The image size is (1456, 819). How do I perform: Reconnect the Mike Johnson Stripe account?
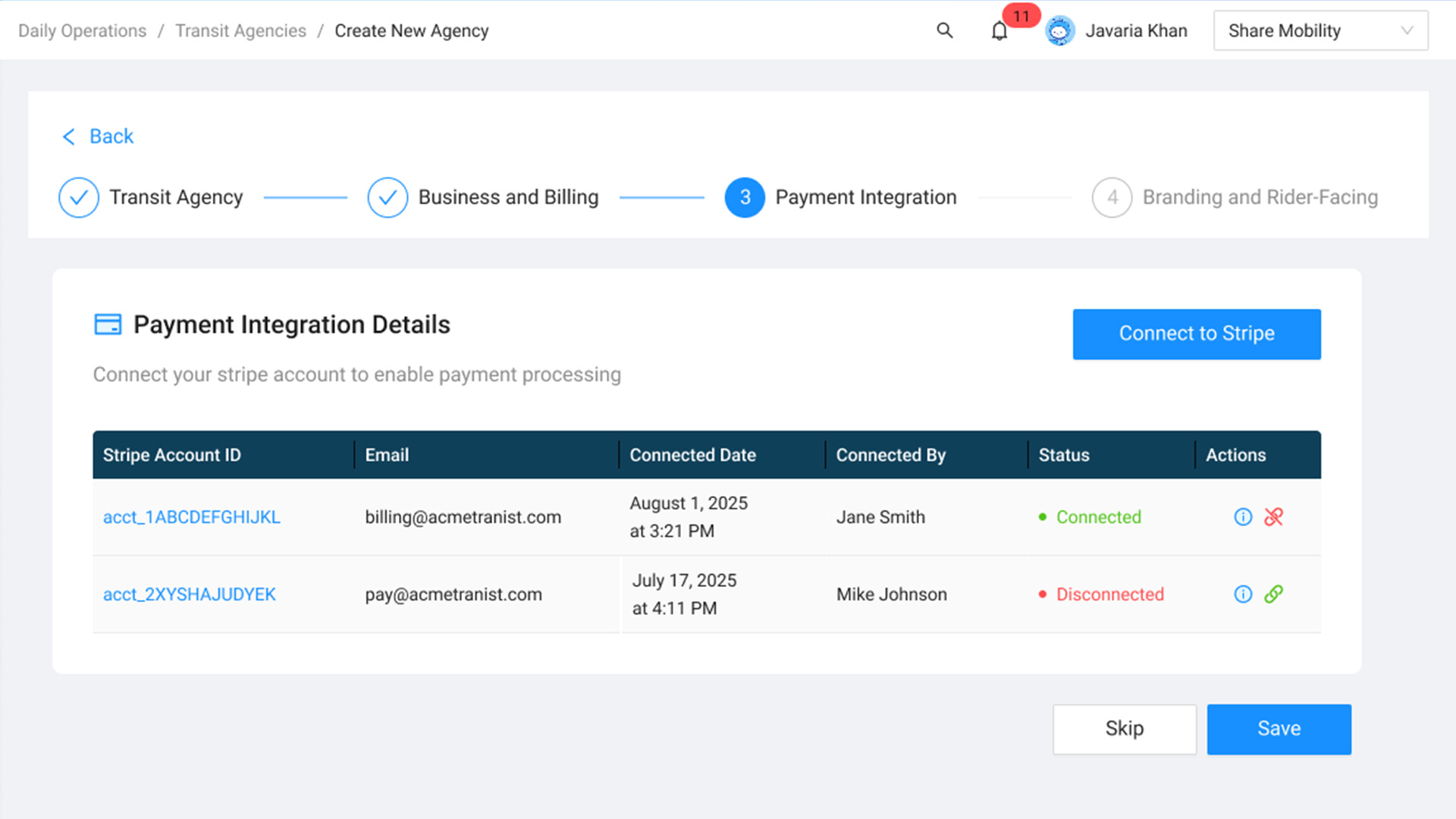pyautogui.click(x=1274, y=595)
